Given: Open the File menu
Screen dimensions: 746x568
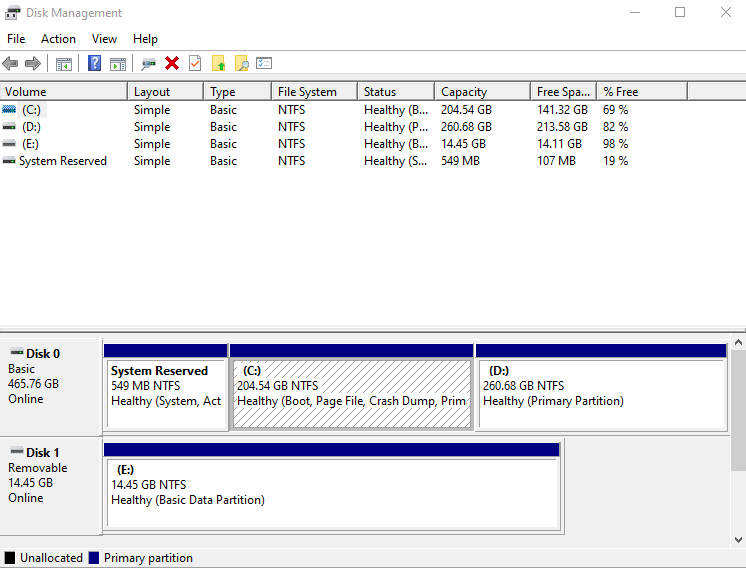Looking at the screenshot, I should click(x=16, y=39).
